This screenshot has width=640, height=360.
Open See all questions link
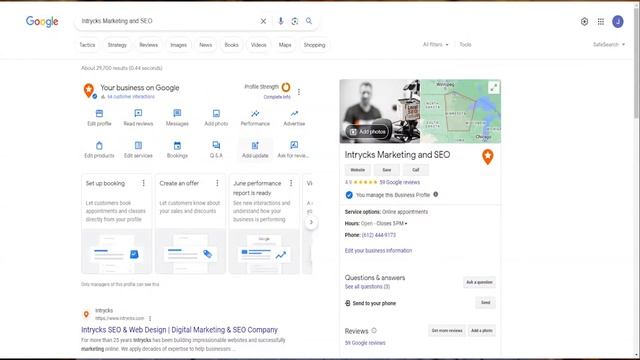(x=367, y=287)
